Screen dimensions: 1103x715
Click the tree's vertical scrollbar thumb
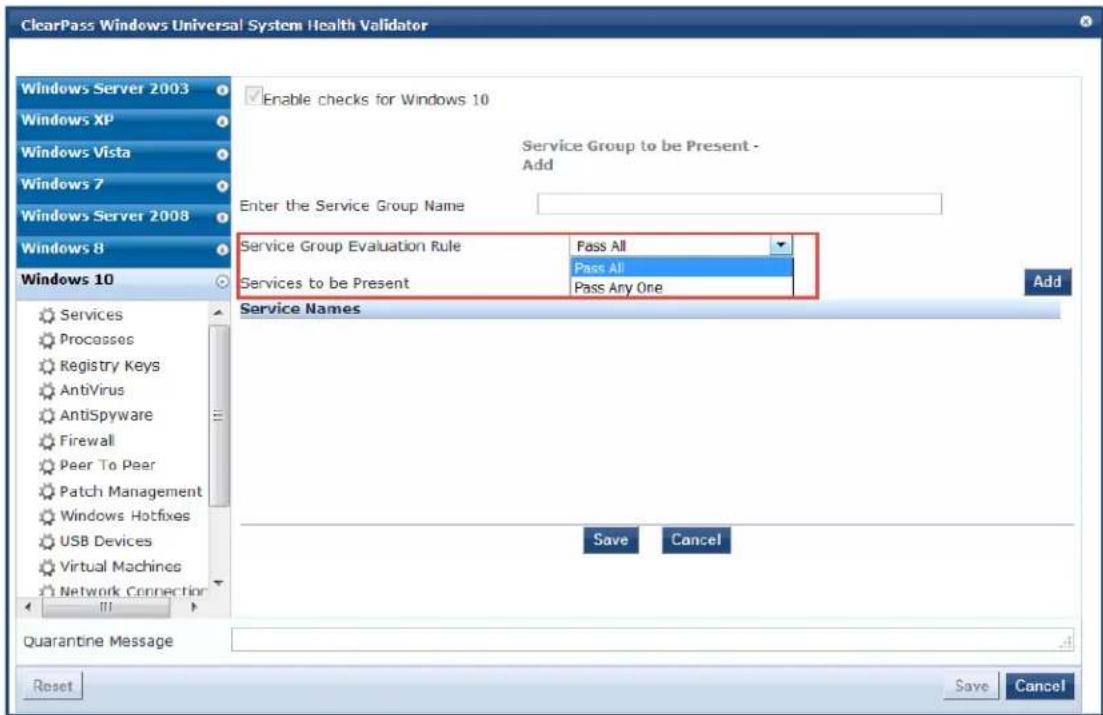pyautogui.click(x=219, y=416)
